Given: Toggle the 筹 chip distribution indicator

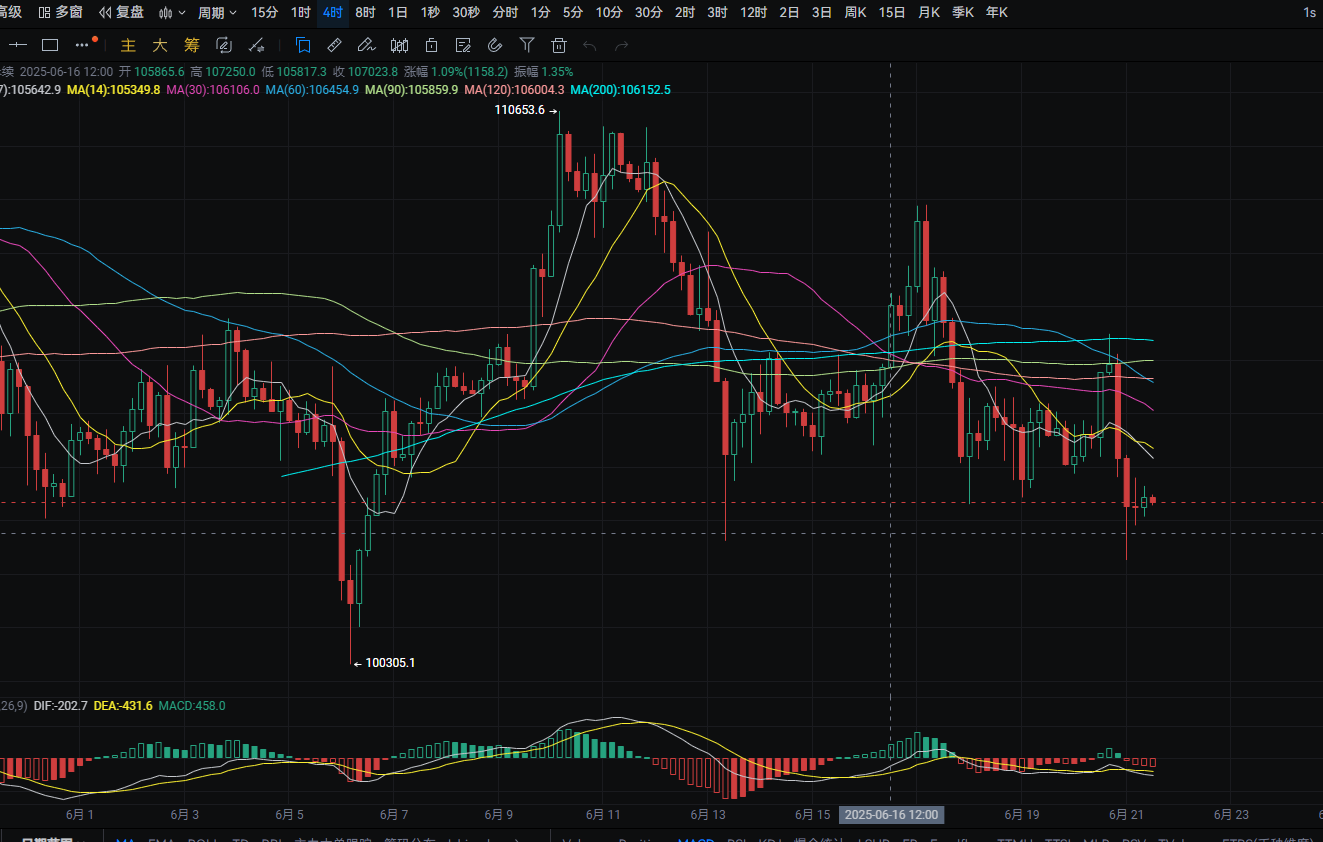Looking at the screenshot, I should point(192,45).
